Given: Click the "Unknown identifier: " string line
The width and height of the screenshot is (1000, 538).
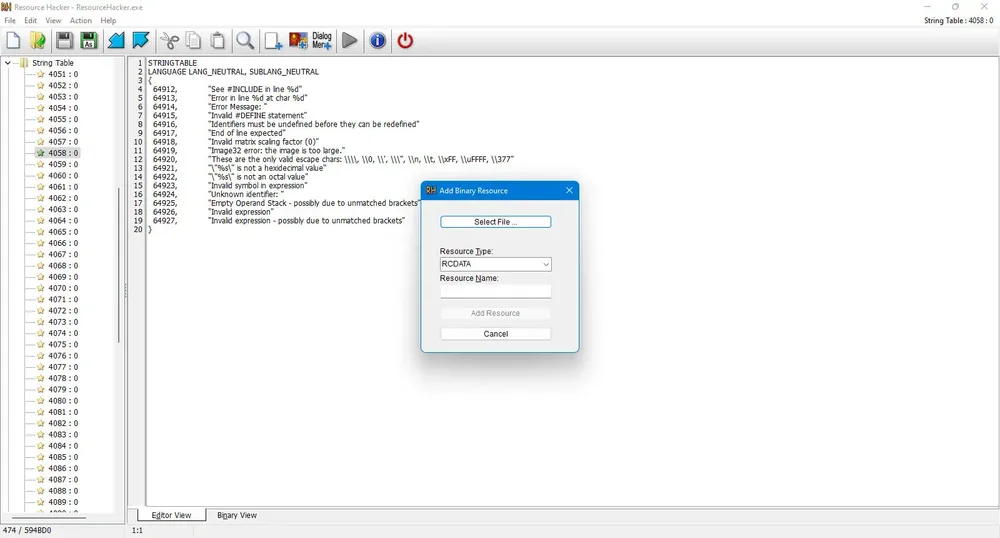Looking at the screenshot, I should point(246,194).
